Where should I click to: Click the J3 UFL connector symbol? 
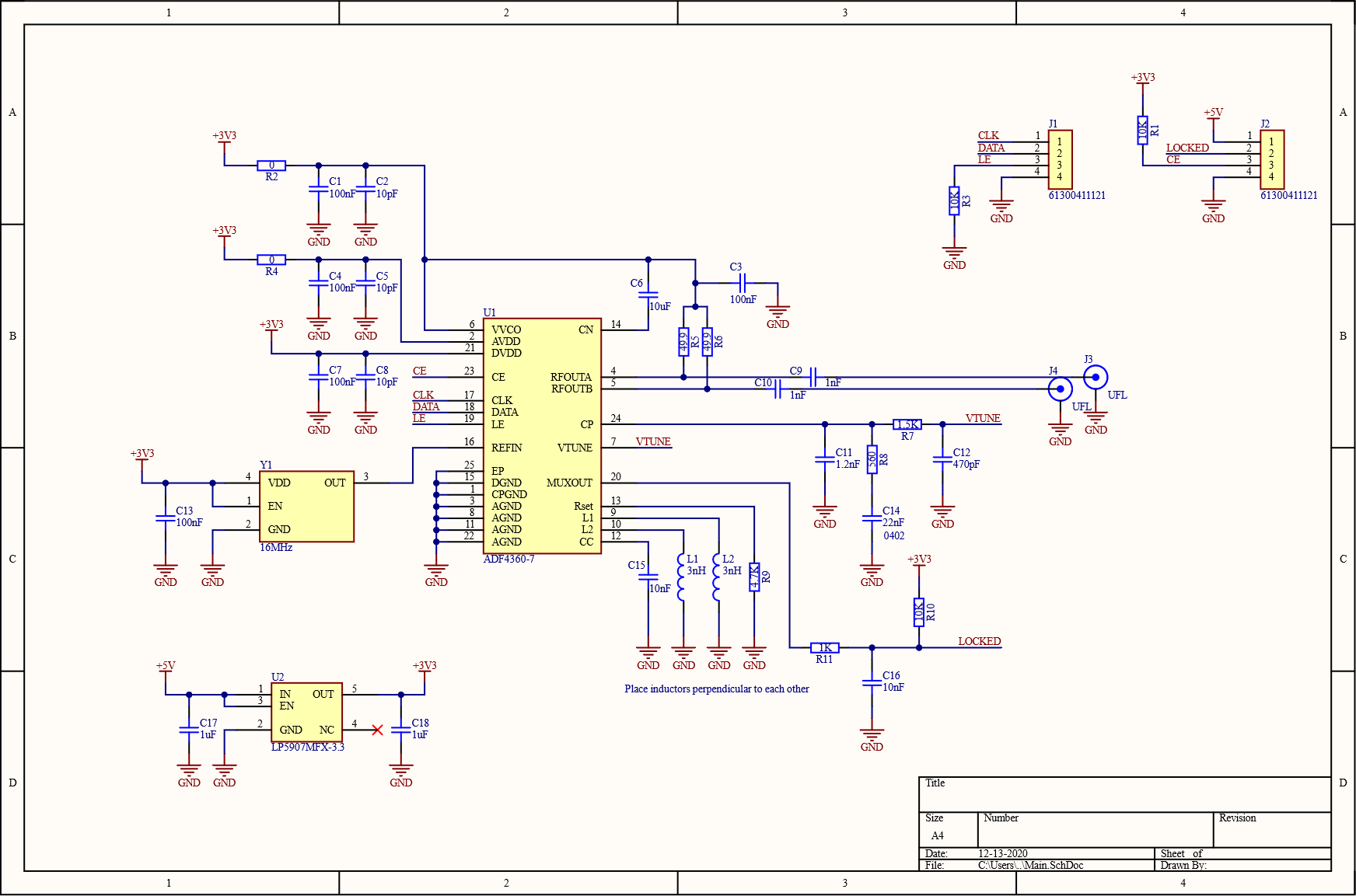coord(1096,378)
